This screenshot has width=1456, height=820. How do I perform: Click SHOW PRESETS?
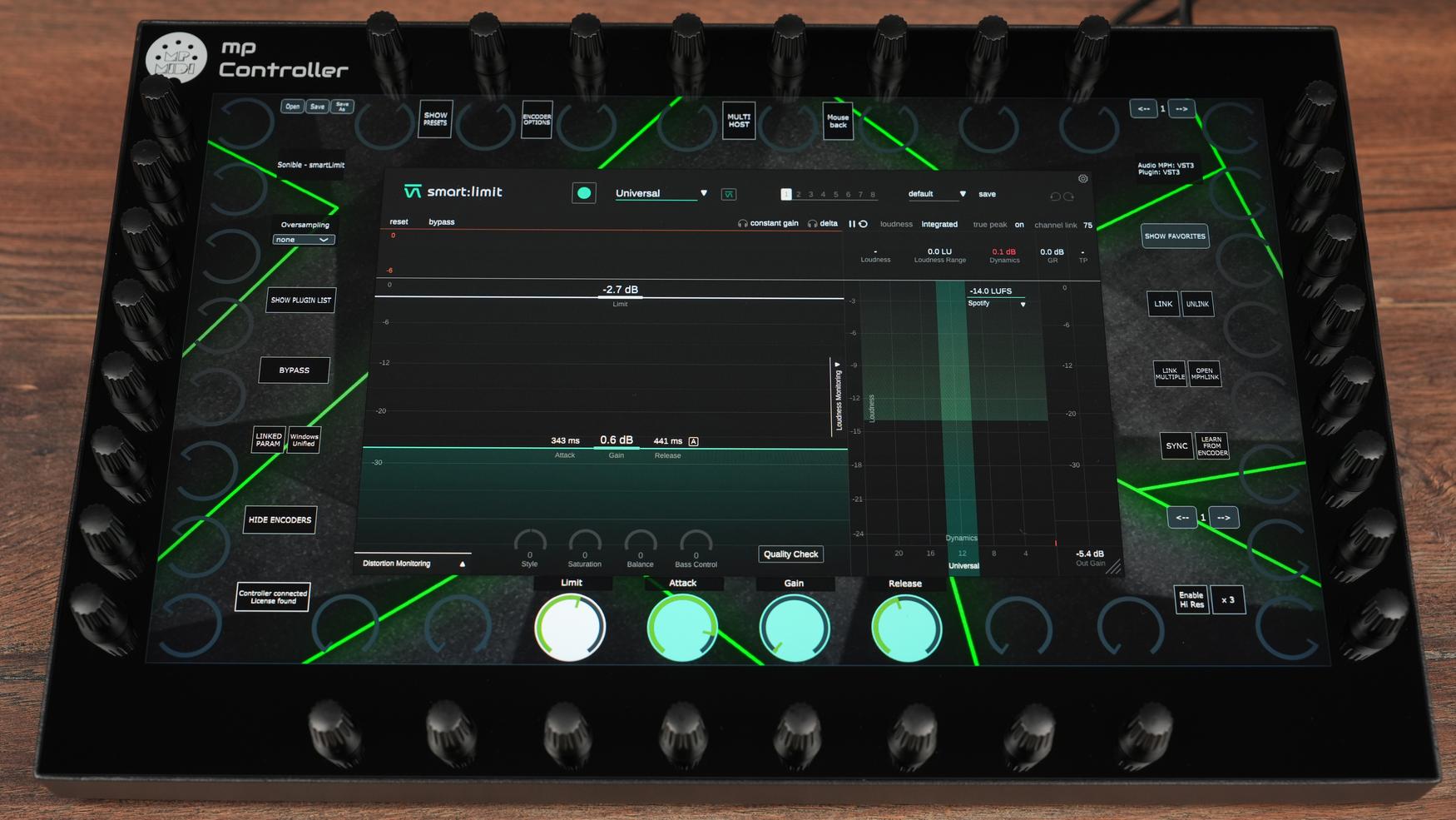pos(435,119)
